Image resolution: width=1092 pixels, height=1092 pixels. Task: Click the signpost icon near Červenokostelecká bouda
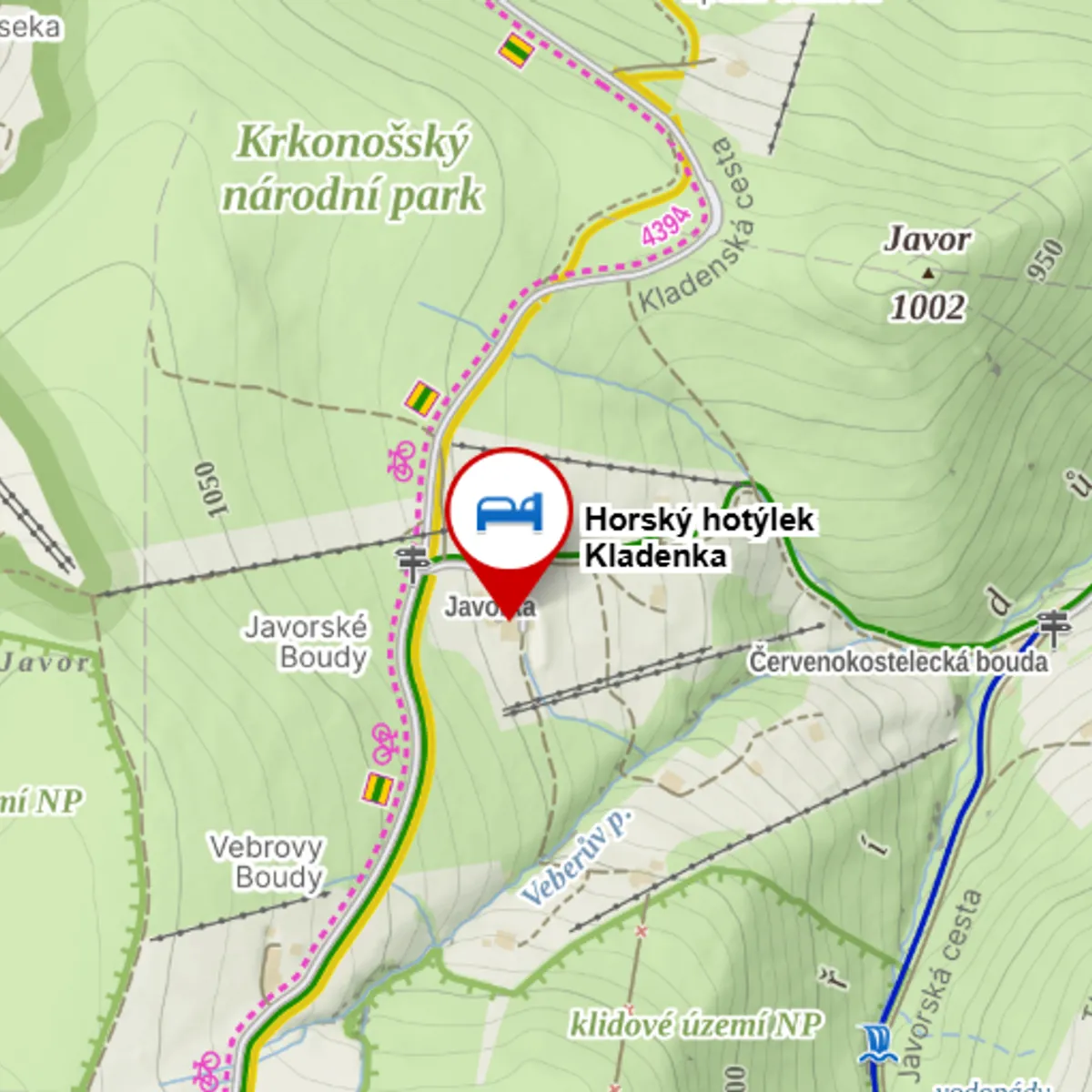[1055, 628]
